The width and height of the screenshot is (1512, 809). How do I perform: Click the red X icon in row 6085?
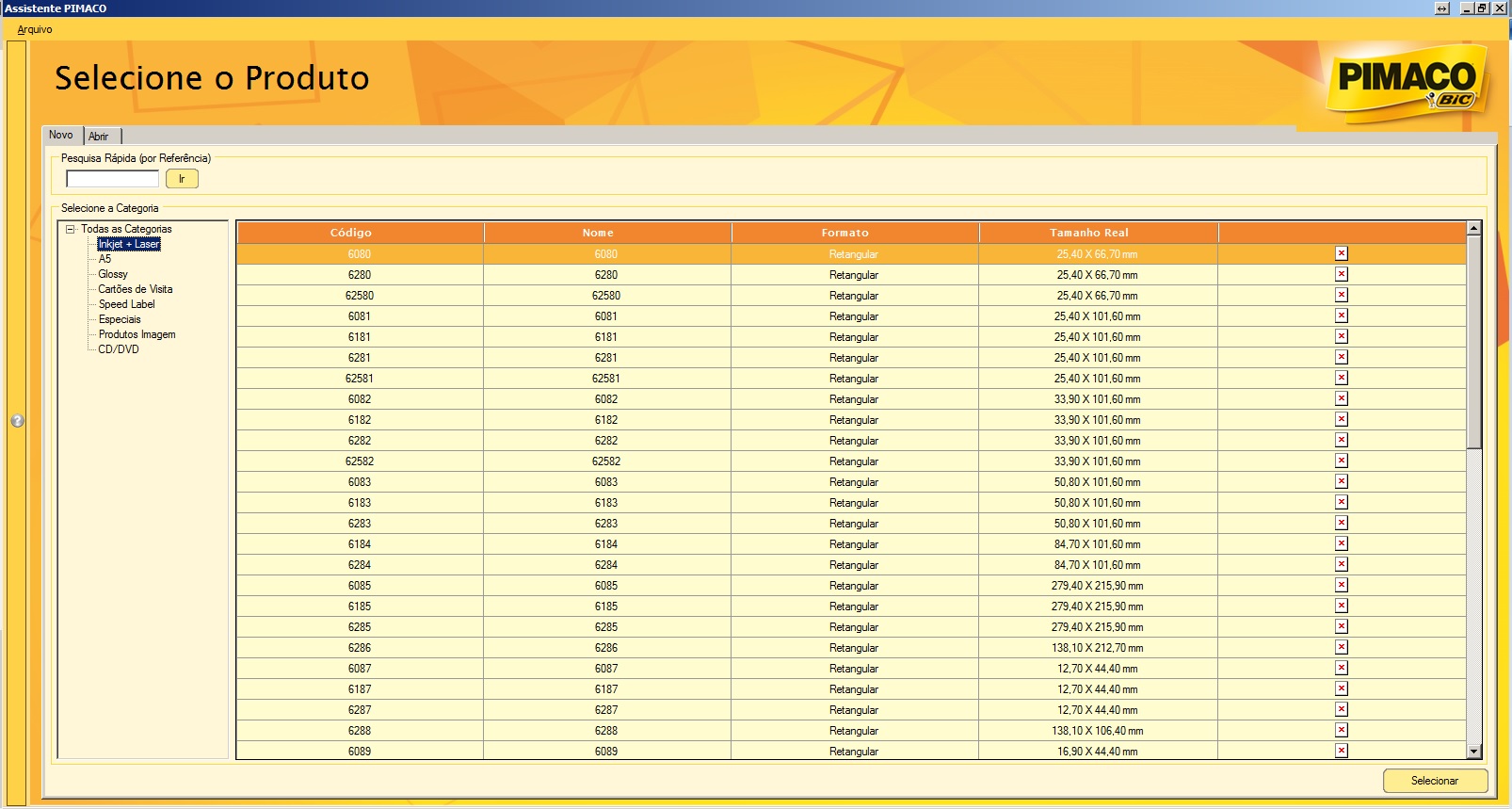click(x=1342, y=585)
